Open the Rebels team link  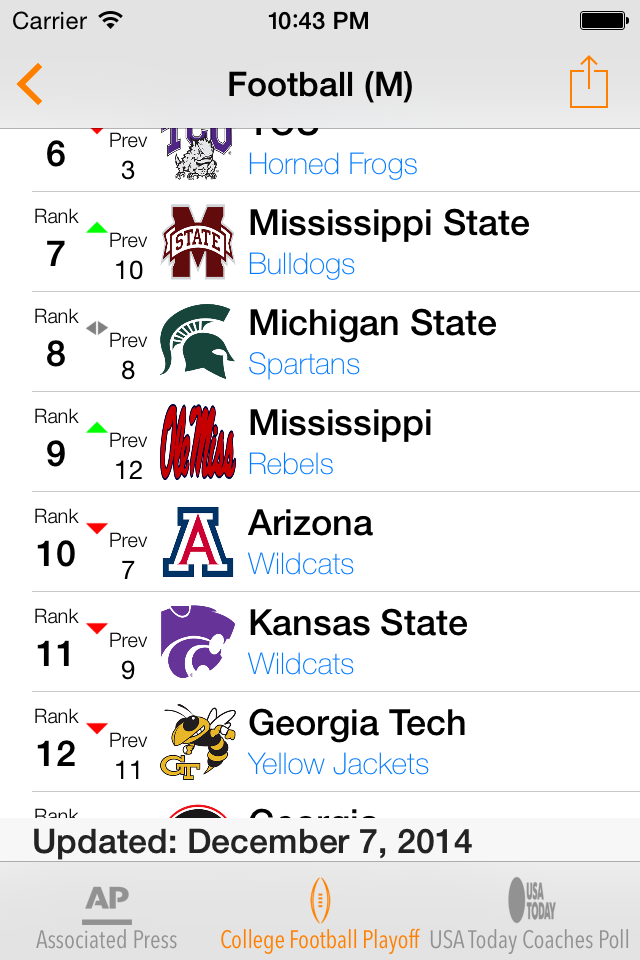point(290,464)
